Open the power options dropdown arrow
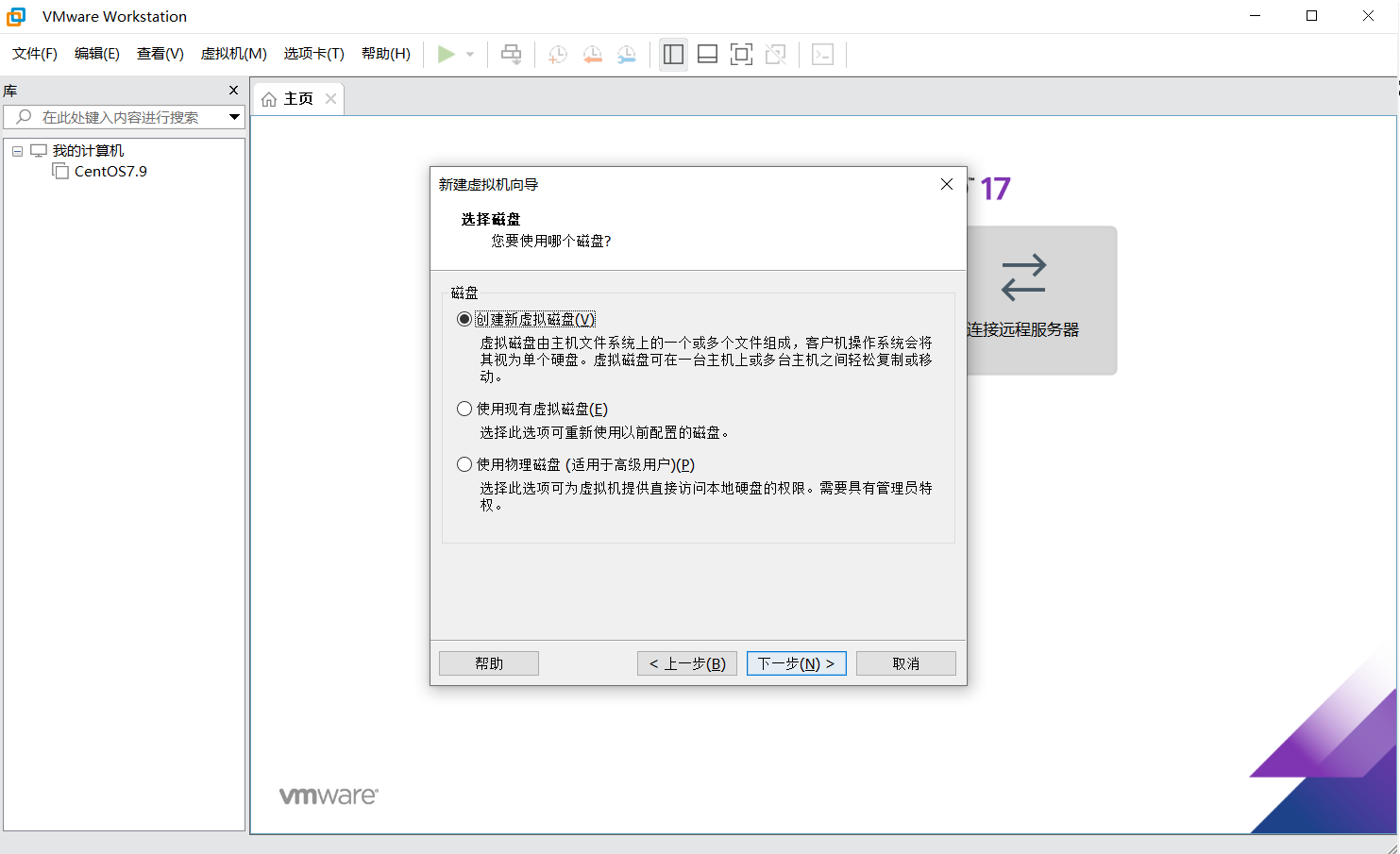The width and height of the screenshot is (1400, 854). 470,55
